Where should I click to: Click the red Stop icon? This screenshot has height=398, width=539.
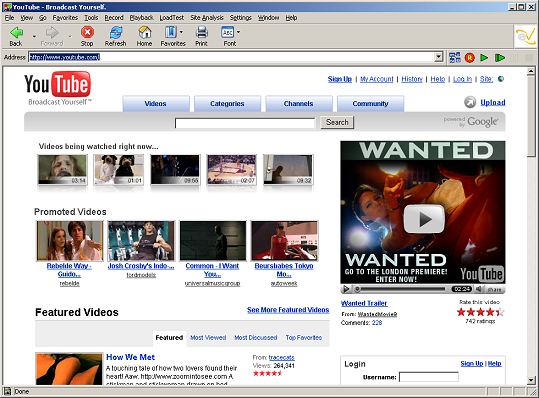click(x=87, y=32)
